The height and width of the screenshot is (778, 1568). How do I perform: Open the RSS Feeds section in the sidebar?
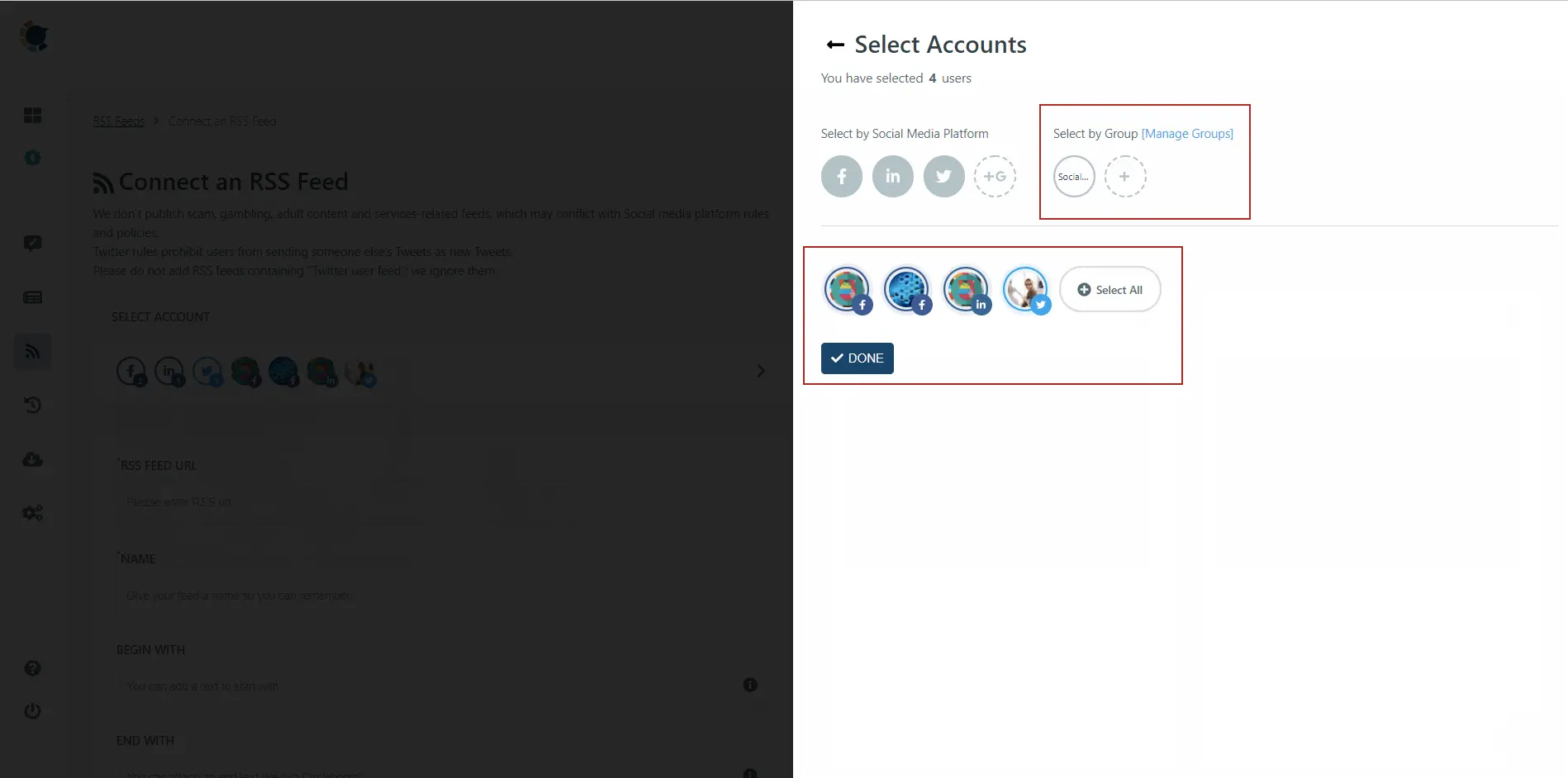[x=32, y=351]
